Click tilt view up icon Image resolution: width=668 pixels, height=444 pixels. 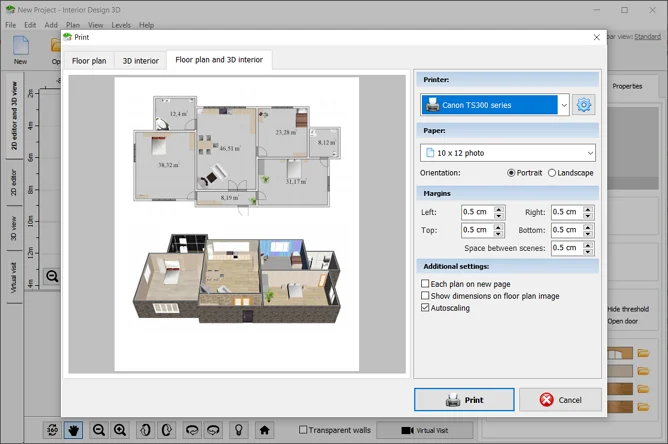point(192,430)
